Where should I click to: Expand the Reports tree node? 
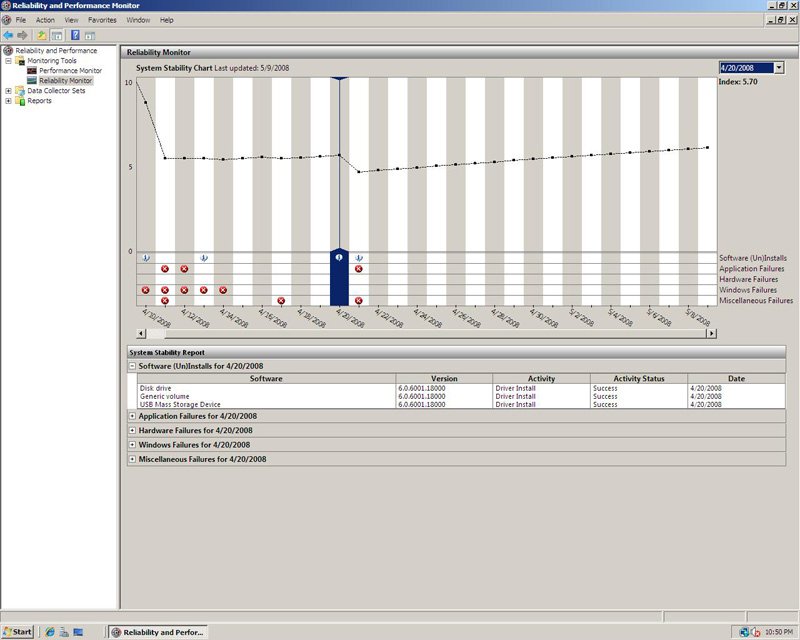pyautogui.click(x=8, y=101)
